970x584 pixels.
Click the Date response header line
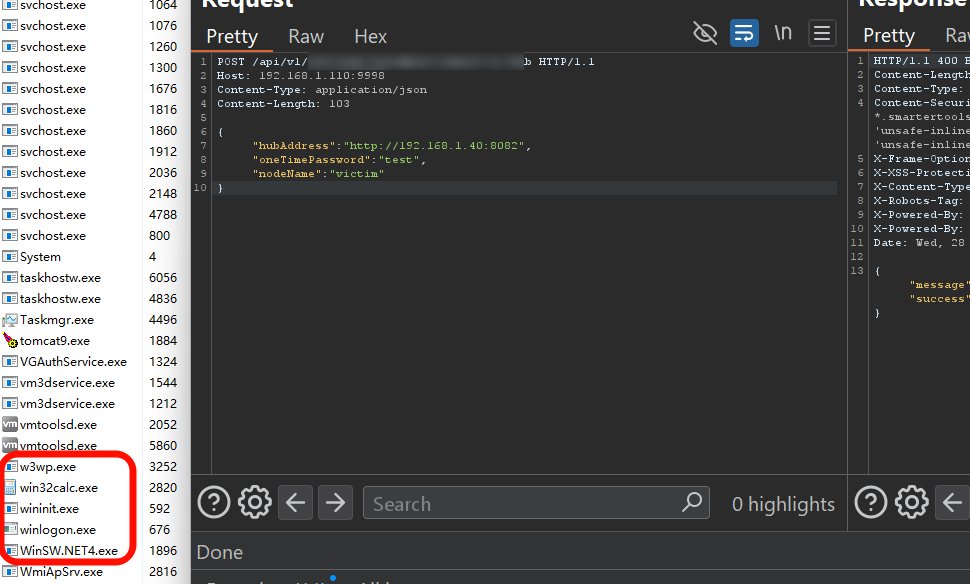tap(920, 243)
